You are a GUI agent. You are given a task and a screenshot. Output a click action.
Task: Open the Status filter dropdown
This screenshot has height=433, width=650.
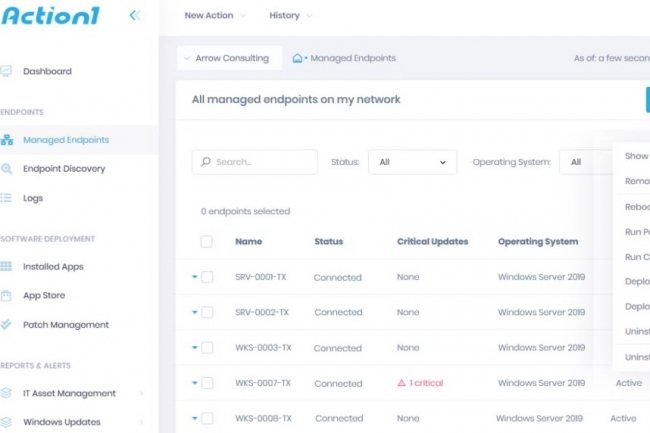tap(412, 162)
